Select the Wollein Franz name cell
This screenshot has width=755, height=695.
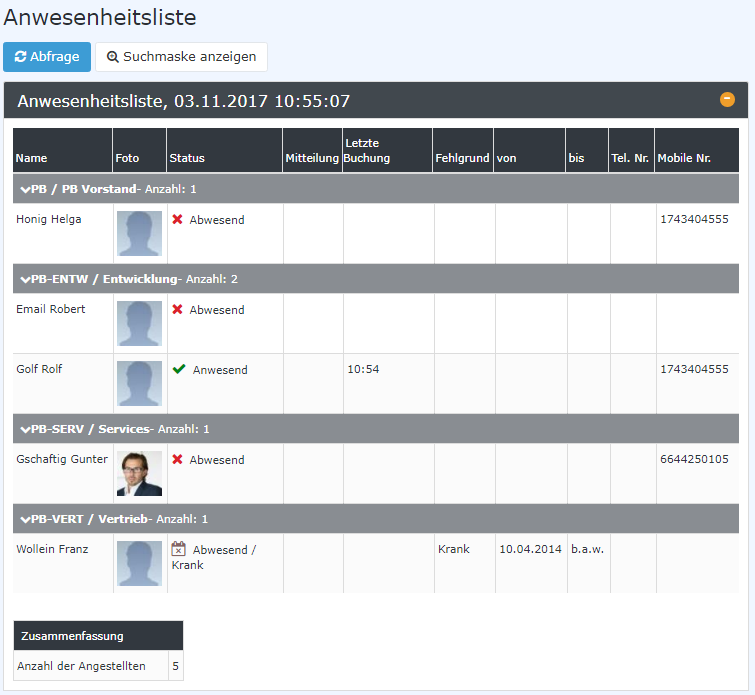pyautogui.click(x=52, y=549)
